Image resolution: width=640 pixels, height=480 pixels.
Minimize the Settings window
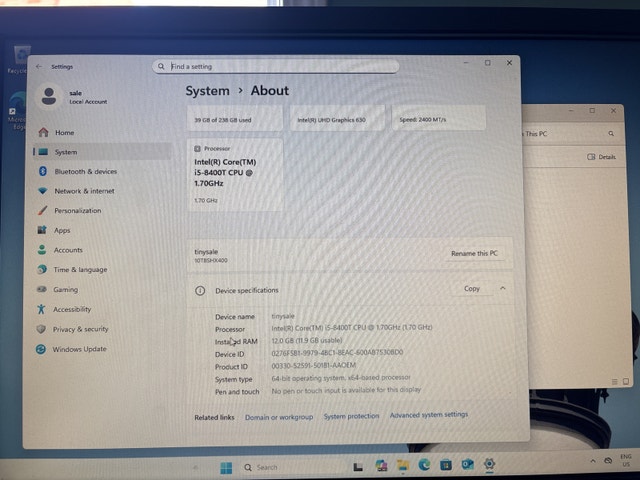(x=466, y=63)
